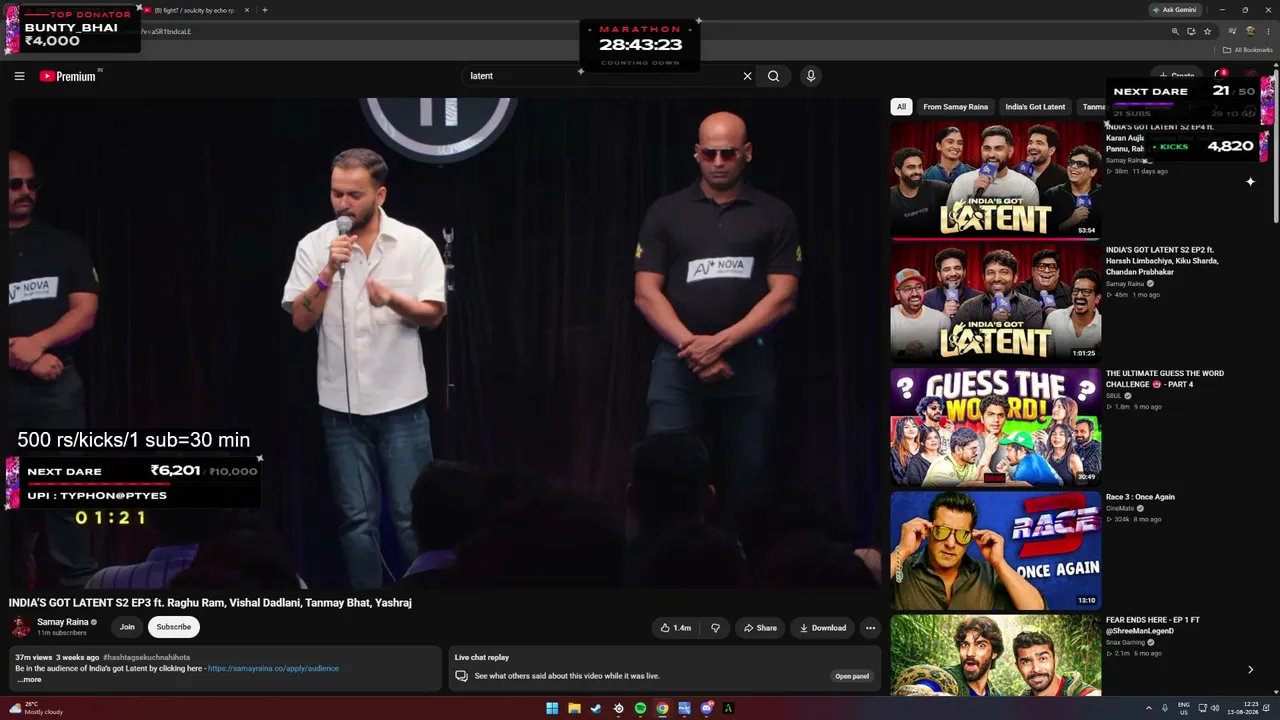Open Spotify from the taskbar

coord(640,709)
